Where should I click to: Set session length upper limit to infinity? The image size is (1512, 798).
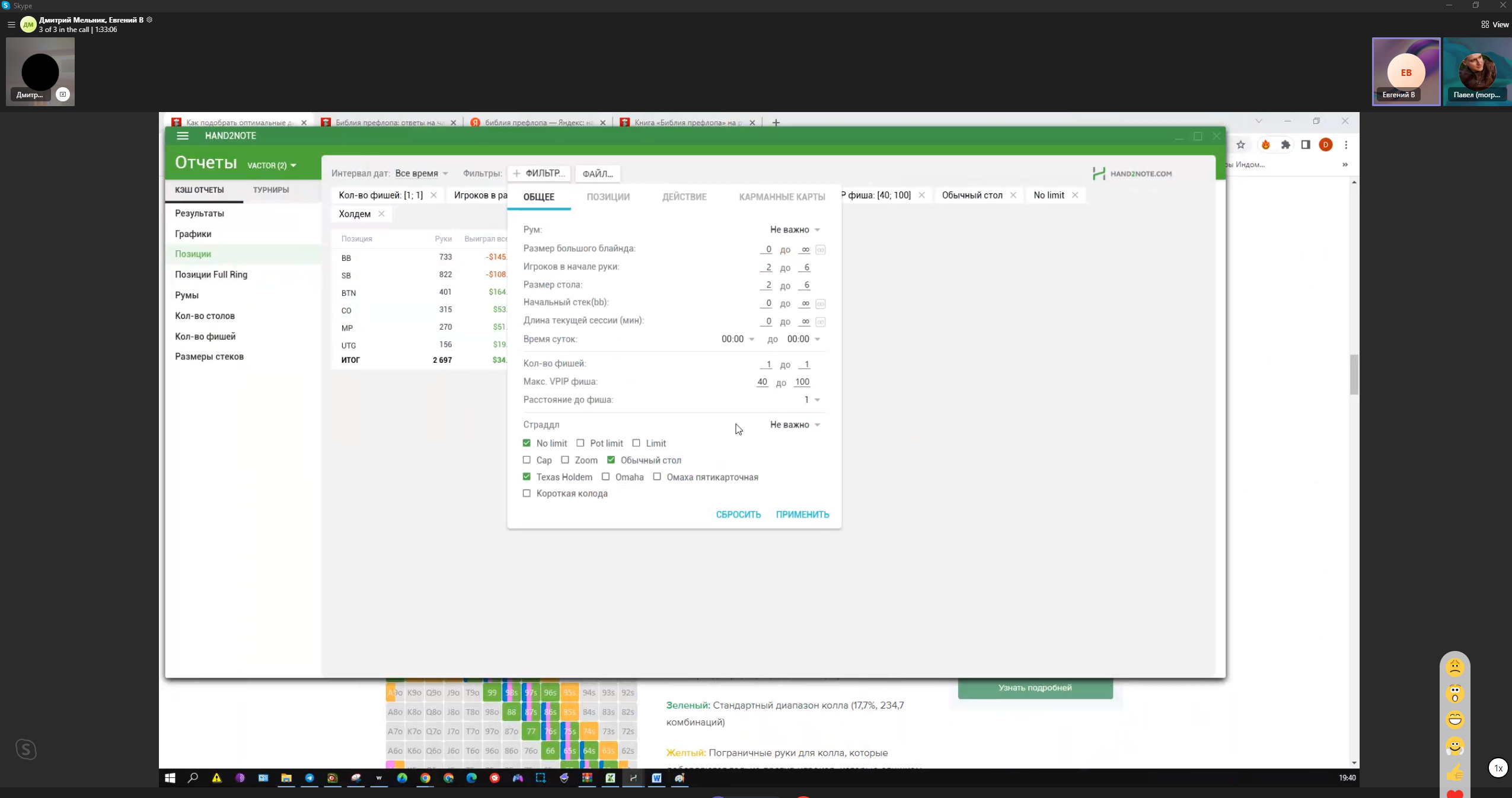pyautogui.click(x=821, y=322)
